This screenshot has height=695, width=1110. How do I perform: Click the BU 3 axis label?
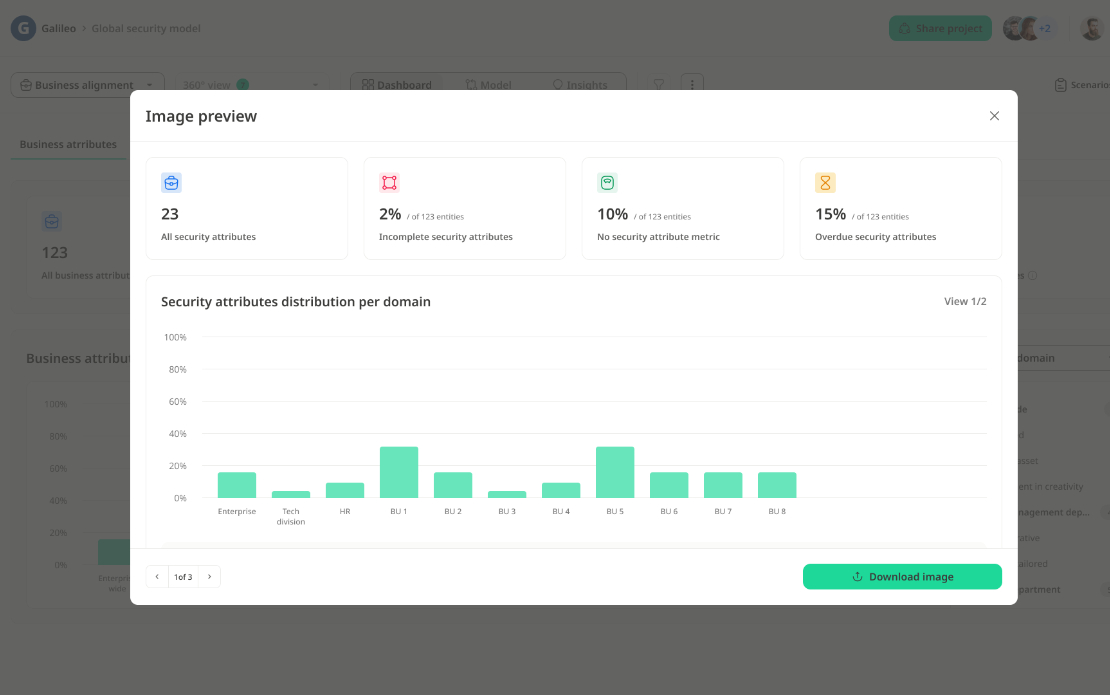(507, 511)
